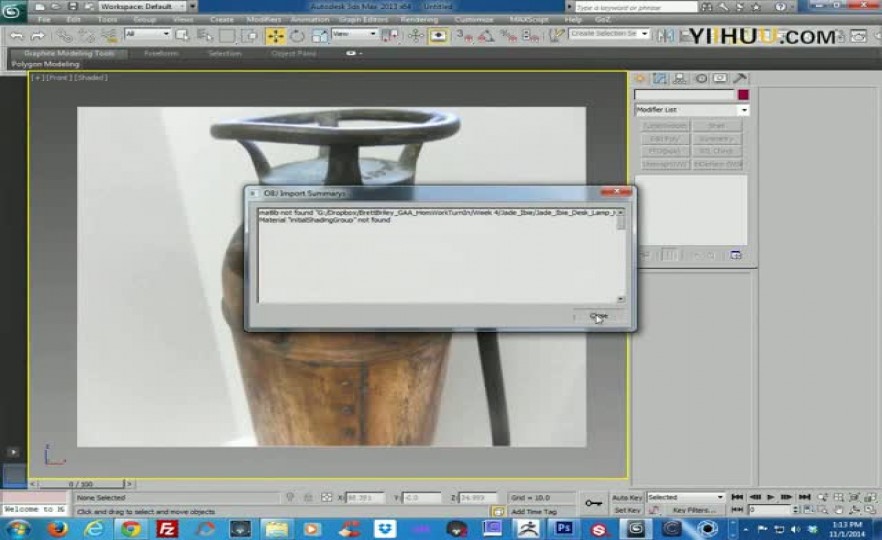Open the Modifiers menu
The image size is (882, 540).
[x=263, y=19]
